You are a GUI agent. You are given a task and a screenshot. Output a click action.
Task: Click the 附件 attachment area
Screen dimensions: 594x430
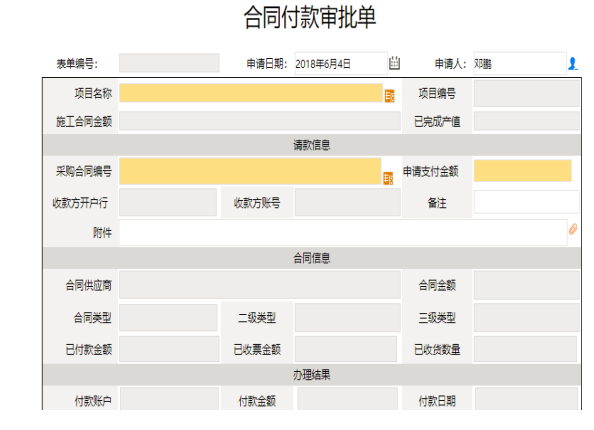[343, 232]
